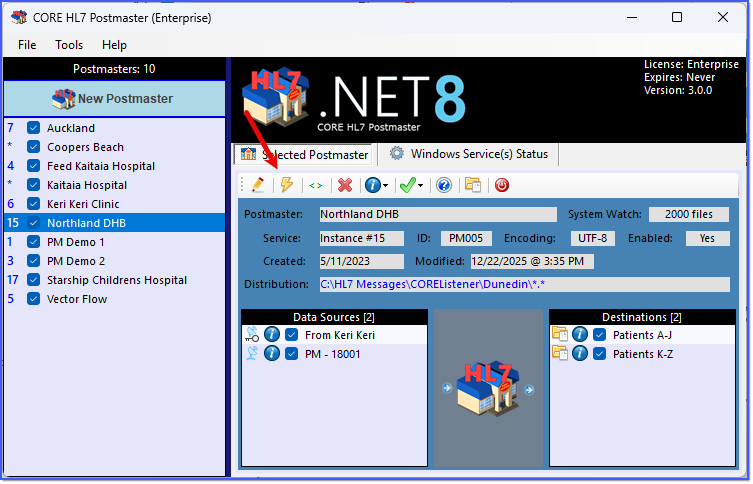The width and height of the screenshot is (753, 484).
Task: Click the pencil edit postmaster icon
Action: click(x=258, y=185)
